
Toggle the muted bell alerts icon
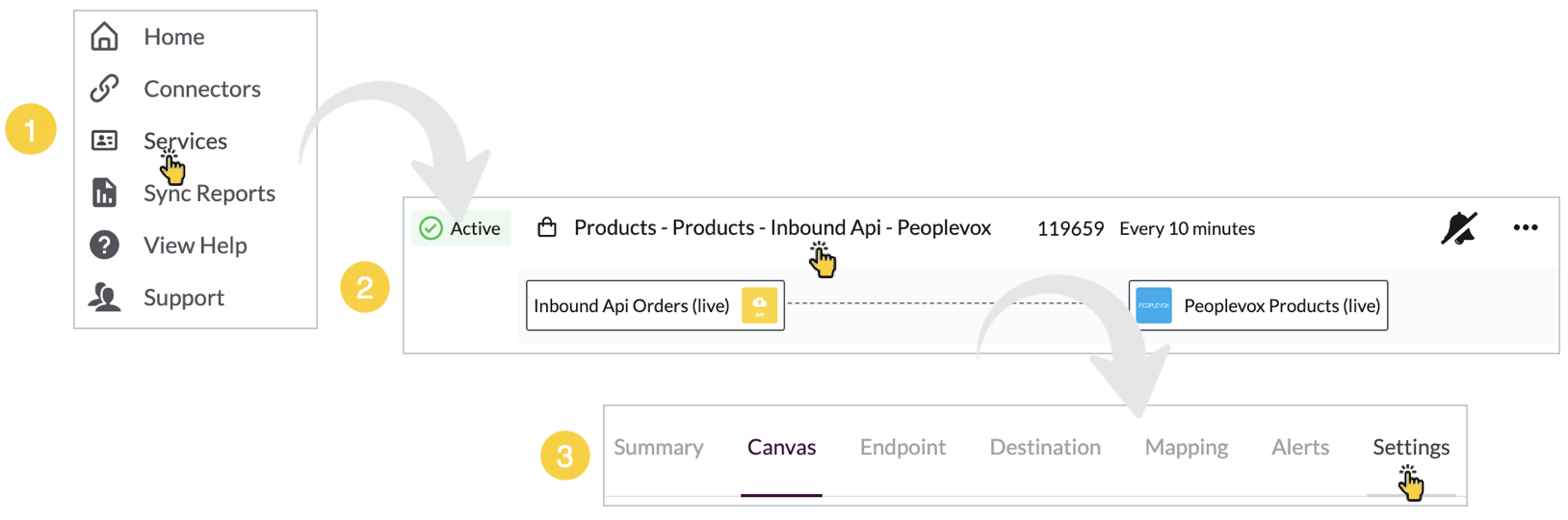coord(1458,228)
